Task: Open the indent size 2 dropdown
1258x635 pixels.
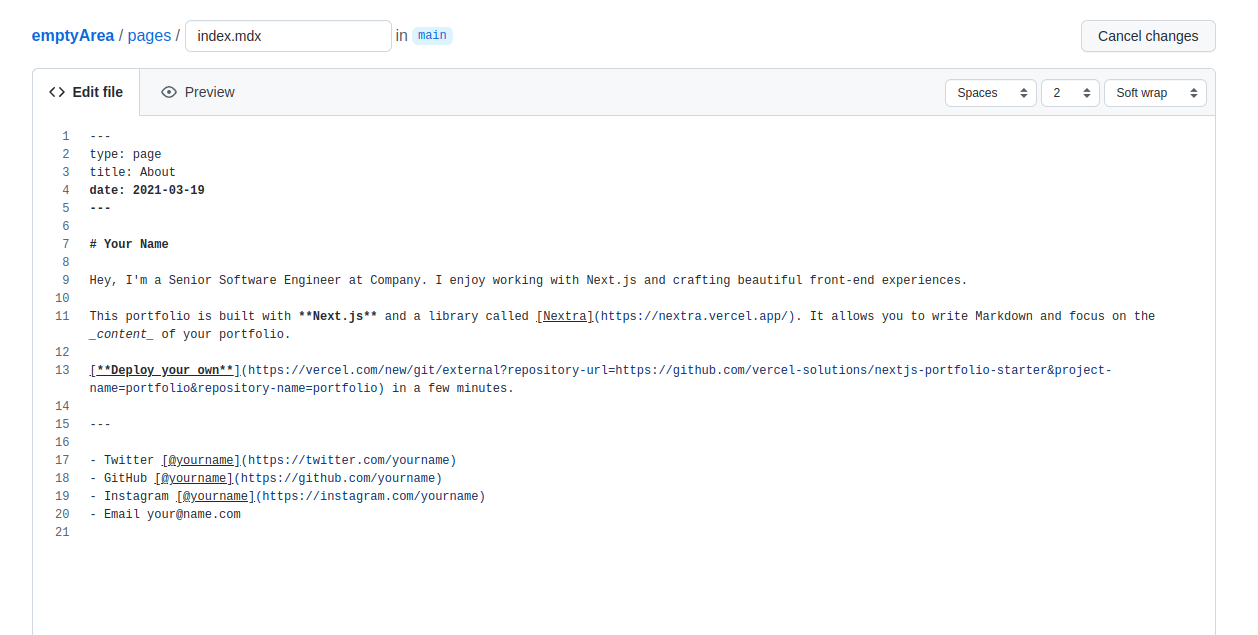Action: 1069,93
